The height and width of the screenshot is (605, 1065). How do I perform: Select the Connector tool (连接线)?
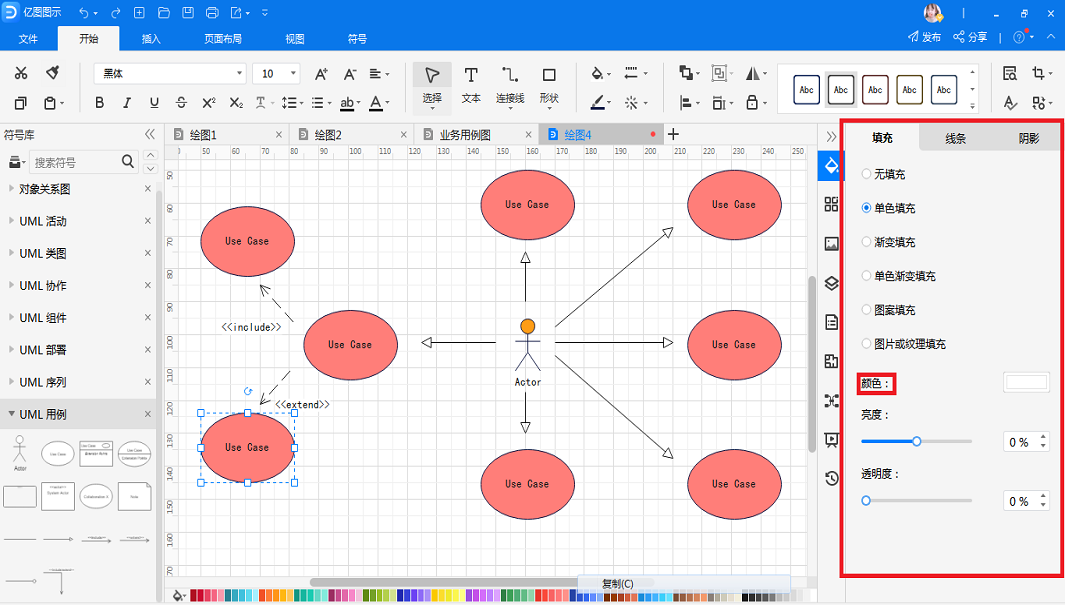click(x=509, y=84)
